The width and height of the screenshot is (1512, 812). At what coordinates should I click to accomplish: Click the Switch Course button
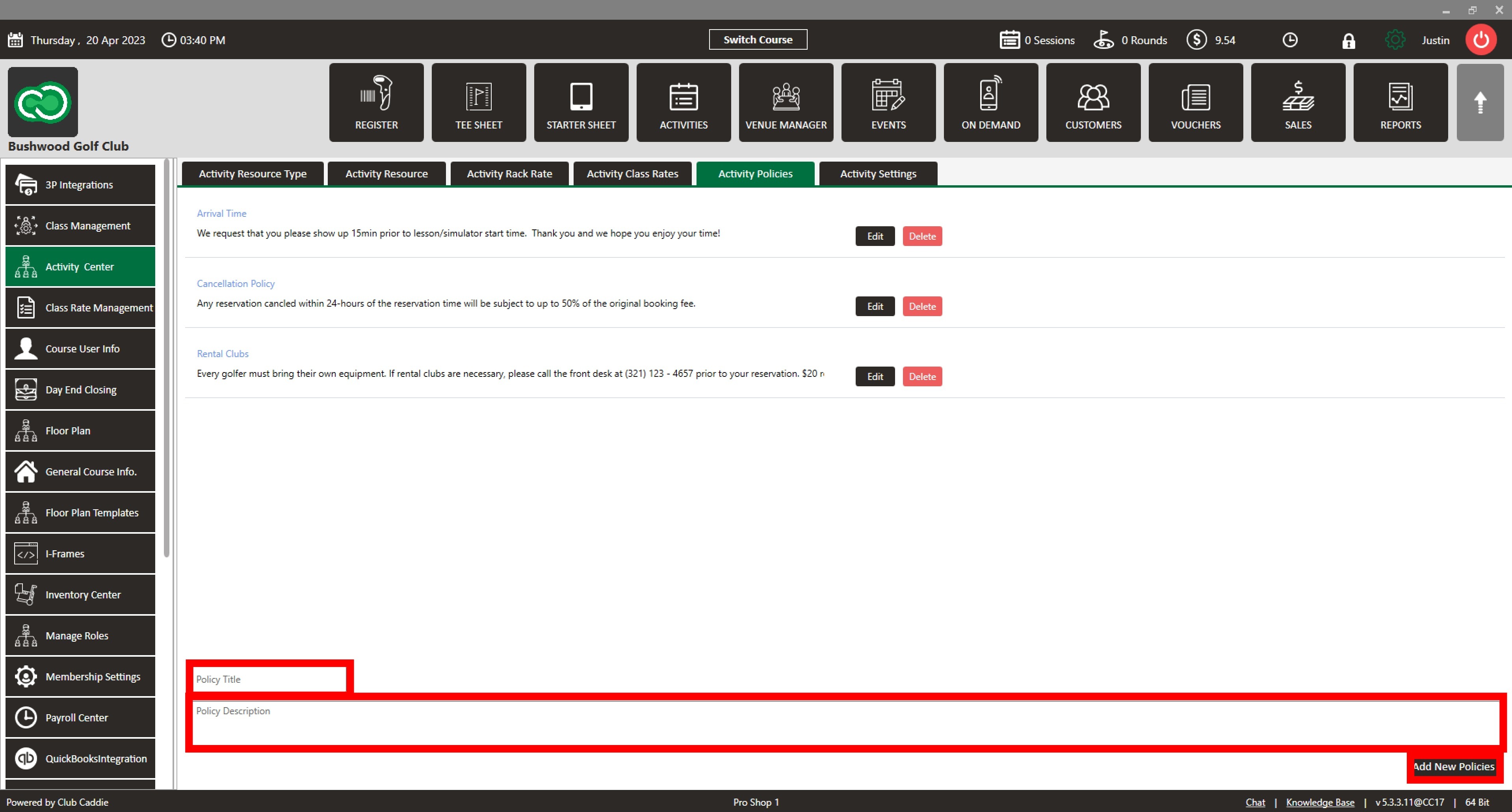pyautogui.click(x=758, y=39)
